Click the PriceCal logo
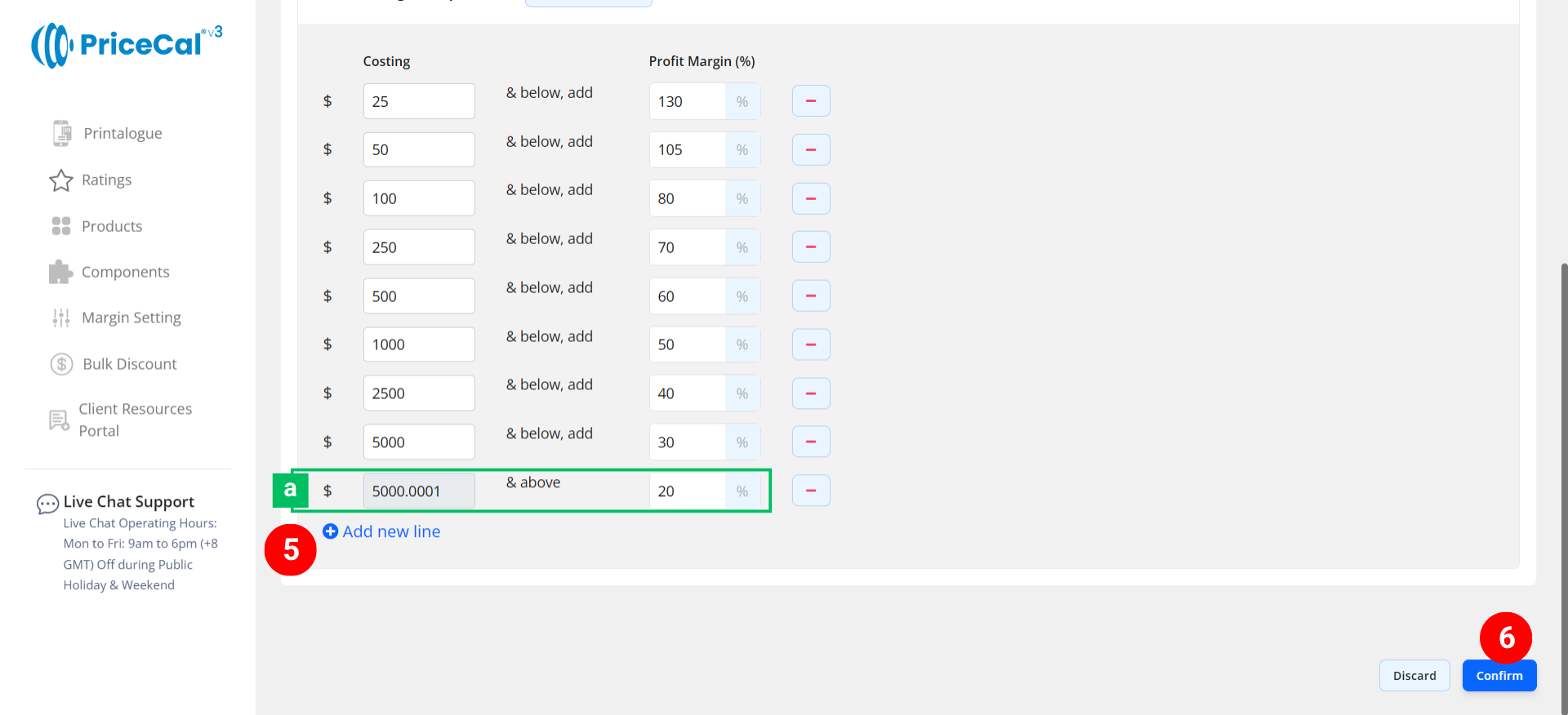This screenshot has height=715, width=1568. point(127,45)
